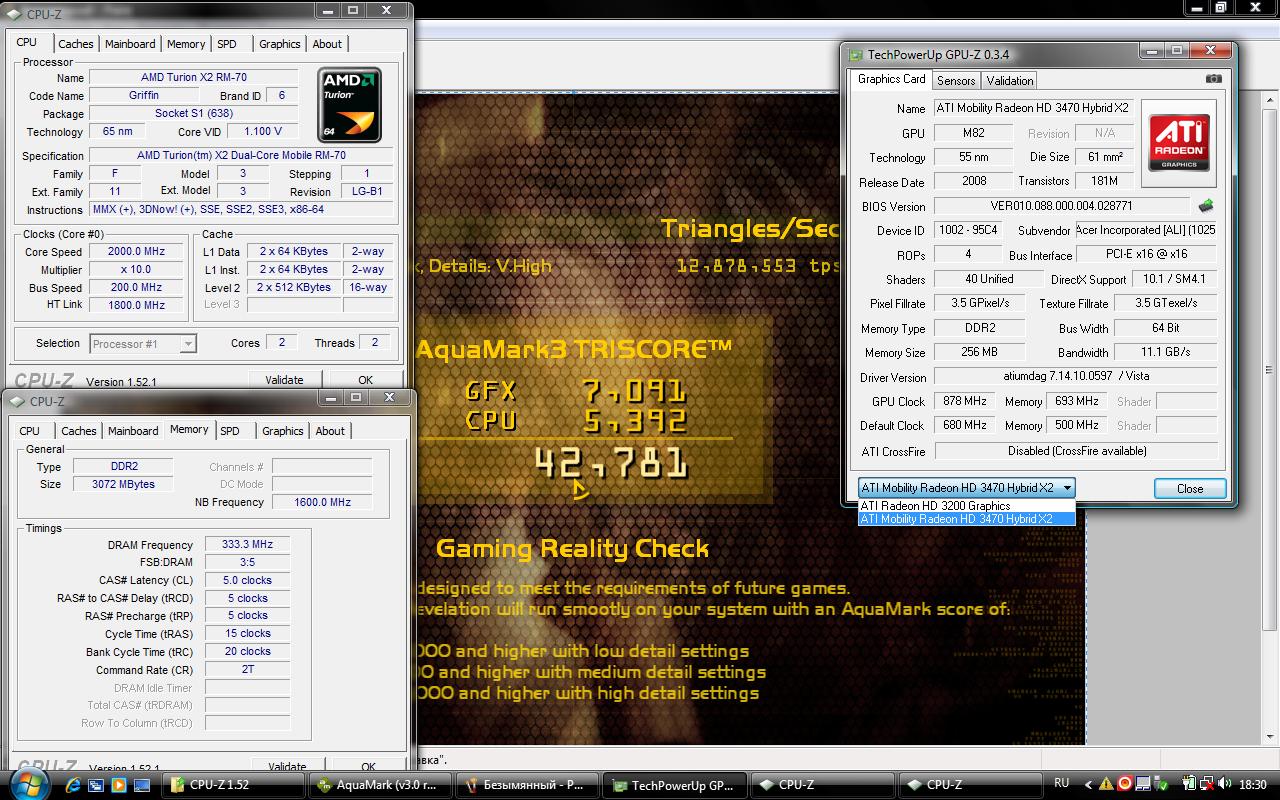1280x800 pixels.
Task: Click the Specification field AMD Turion X2 RM-70
Action: coord(241,156)
